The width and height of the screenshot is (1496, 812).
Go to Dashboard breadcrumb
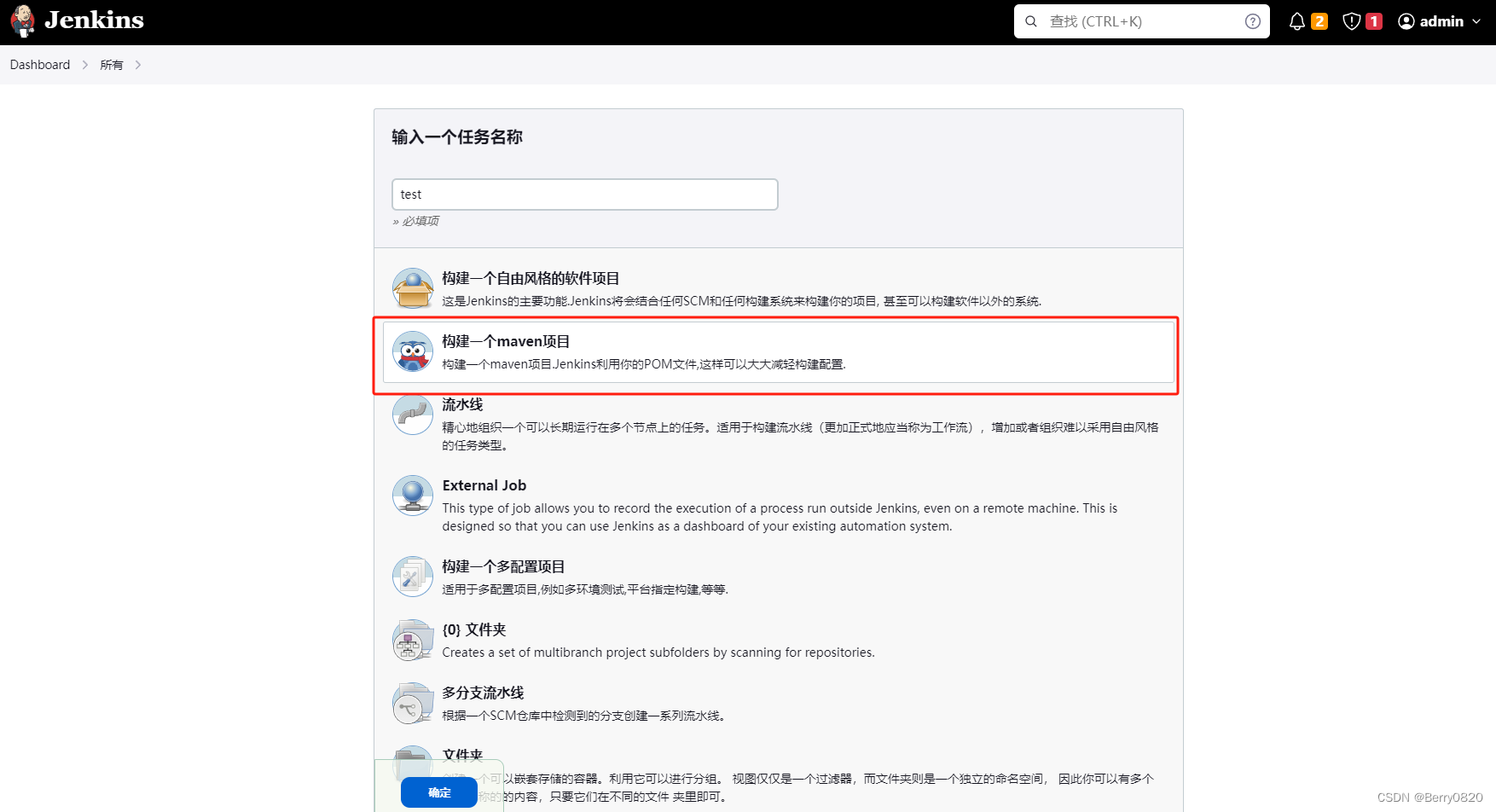tap(40, 65)
